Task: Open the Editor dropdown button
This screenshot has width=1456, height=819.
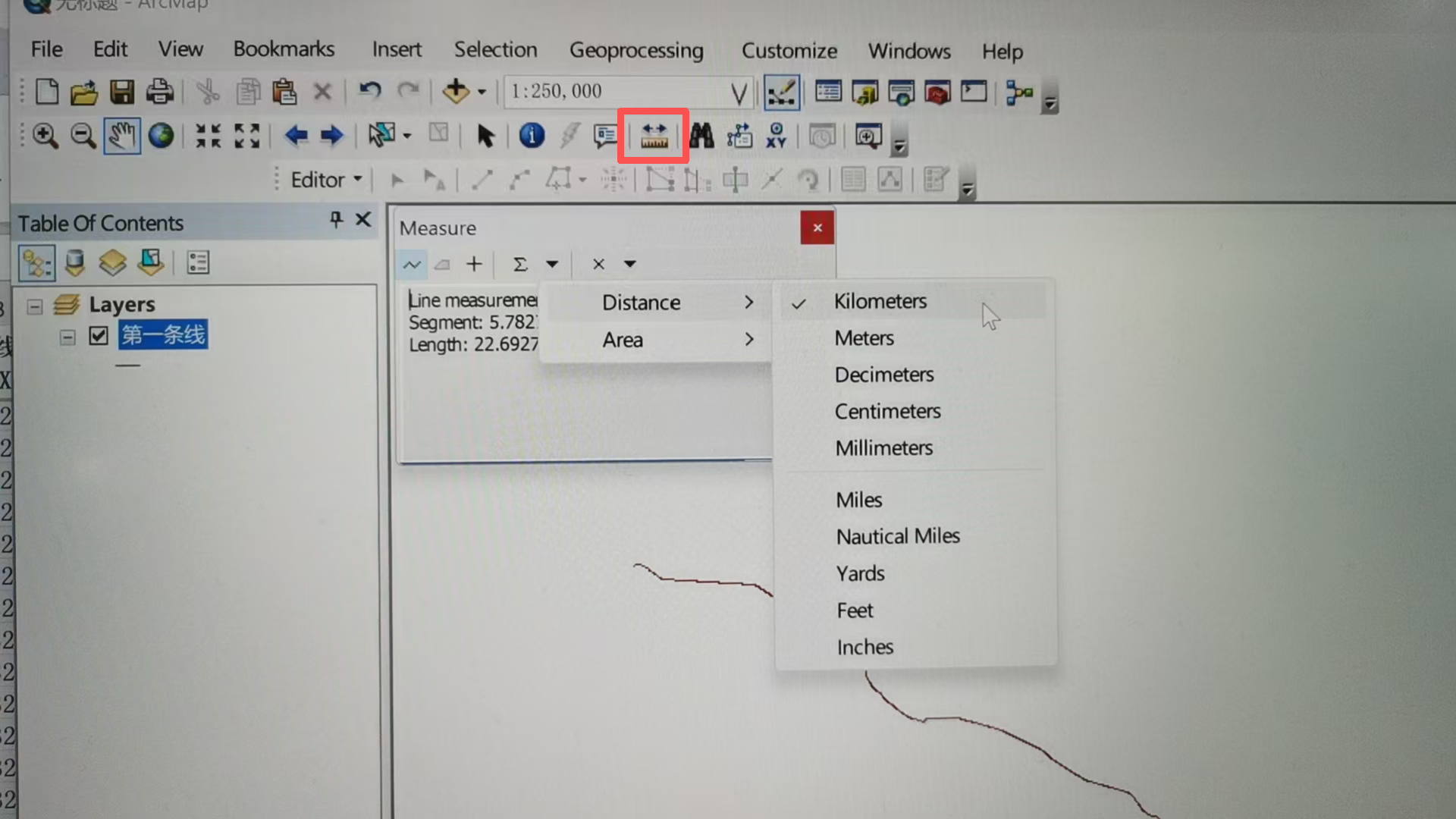Action: click(326, 180)
